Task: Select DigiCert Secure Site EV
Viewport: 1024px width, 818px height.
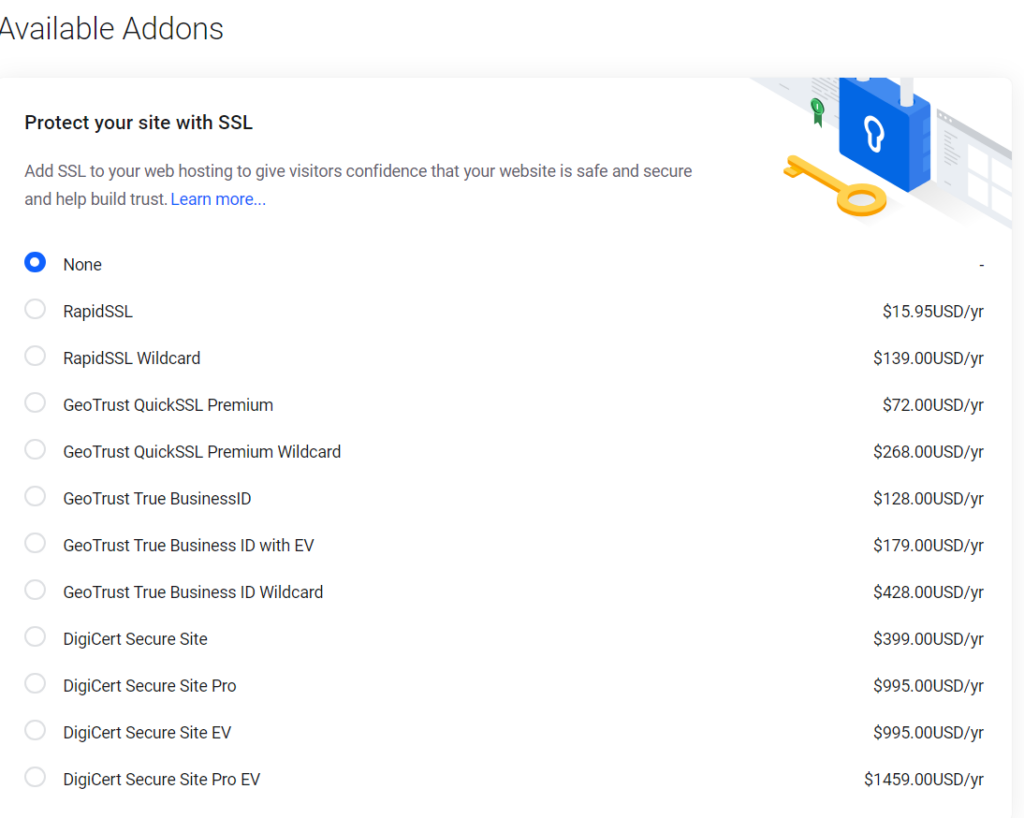Action: pyautogui.click(x=35, y=730)
